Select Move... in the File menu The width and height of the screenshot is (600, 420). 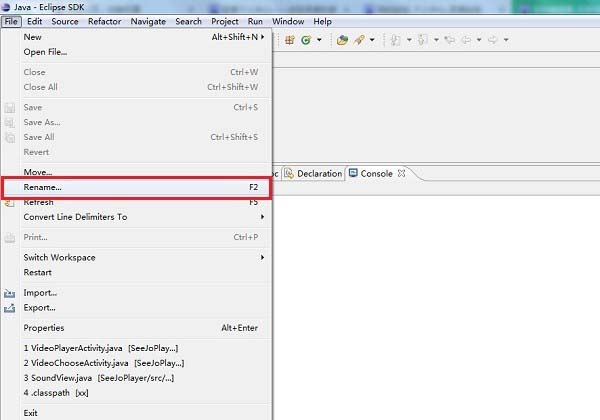click(137, 172)
